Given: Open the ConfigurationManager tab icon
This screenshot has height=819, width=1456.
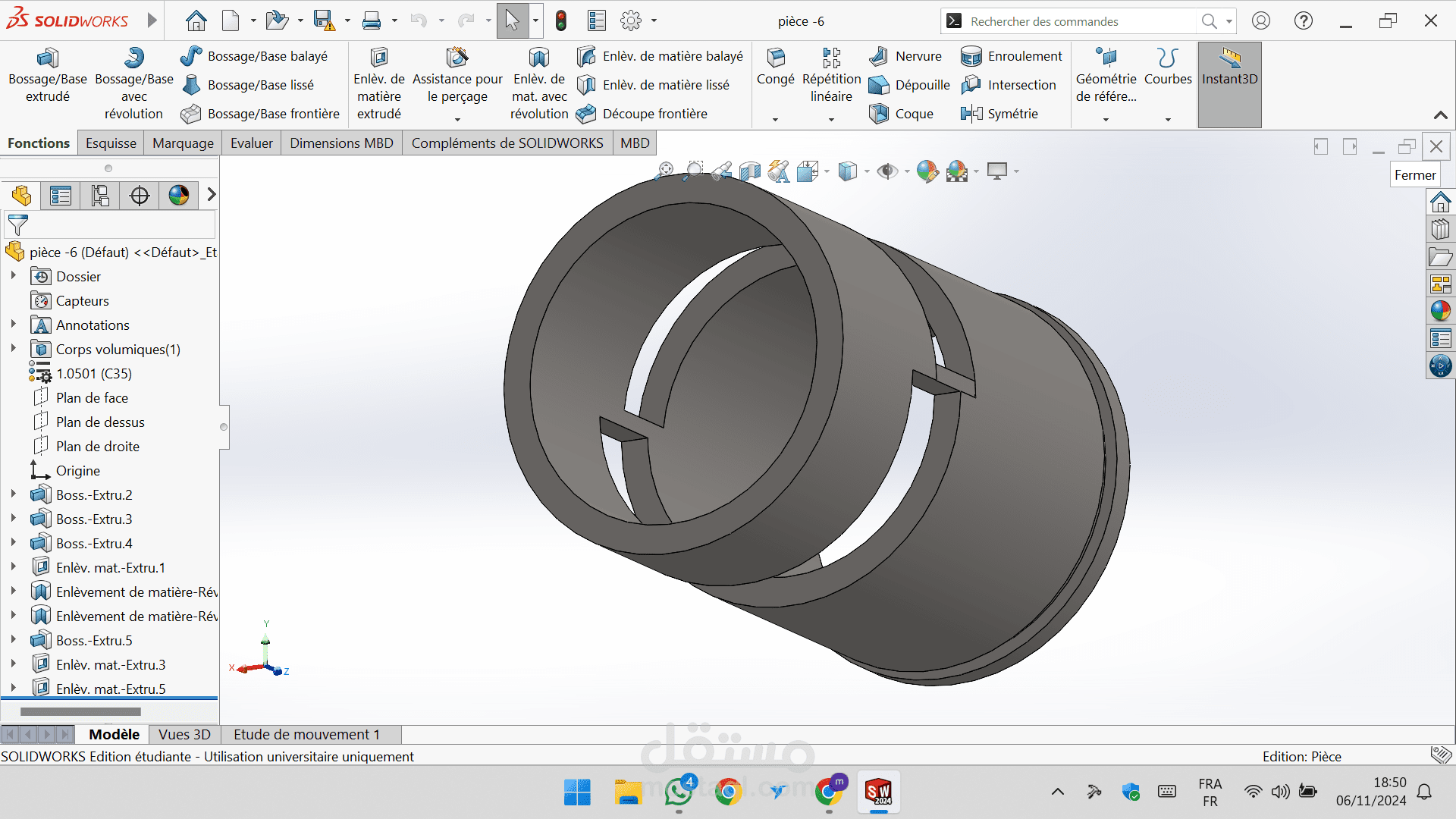Looking at the screenshot, I should point(100,196).
